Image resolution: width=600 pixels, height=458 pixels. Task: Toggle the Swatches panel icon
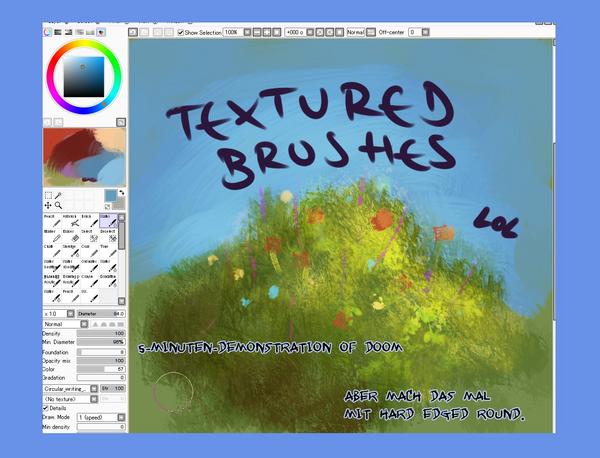pos(90,32)
